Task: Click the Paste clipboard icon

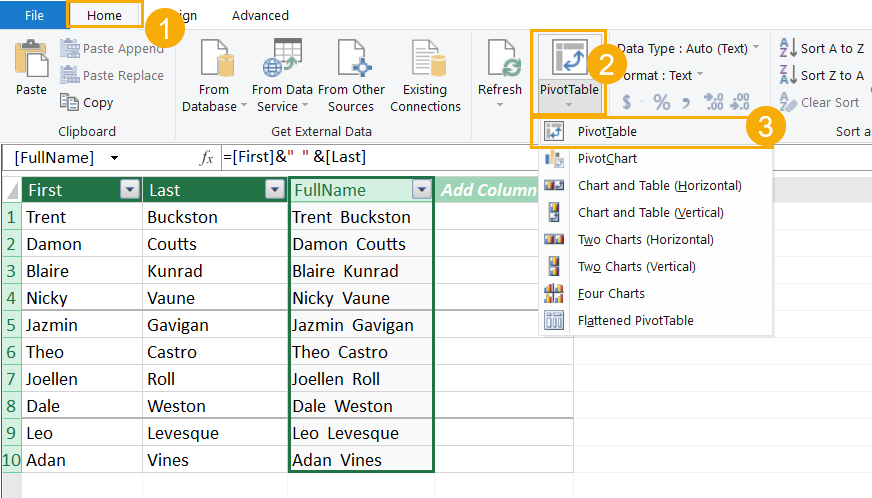Action: pos(31,58)
